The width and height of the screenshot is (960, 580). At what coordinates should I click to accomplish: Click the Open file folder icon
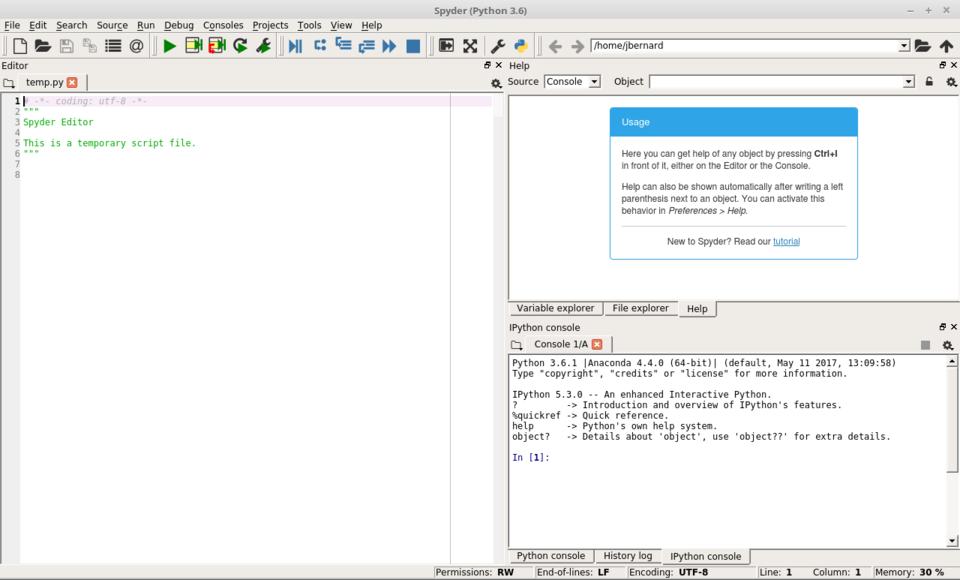click(43, 46)
